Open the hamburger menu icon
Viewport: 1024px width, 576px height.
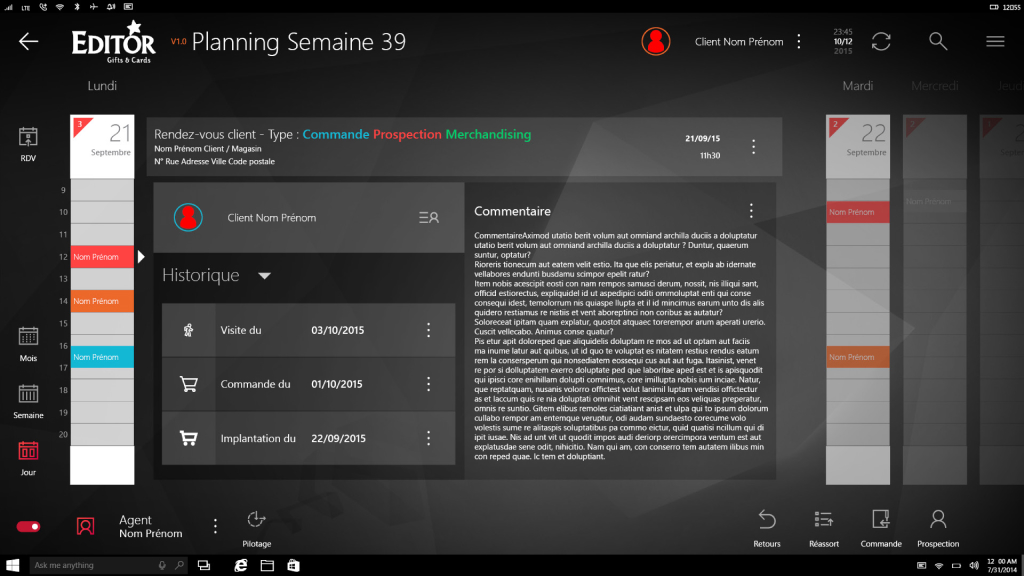[x=995, y=41]
